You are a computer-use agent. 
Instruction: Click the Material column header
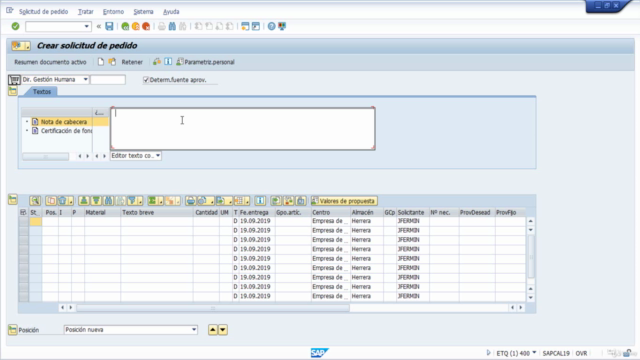102,212
